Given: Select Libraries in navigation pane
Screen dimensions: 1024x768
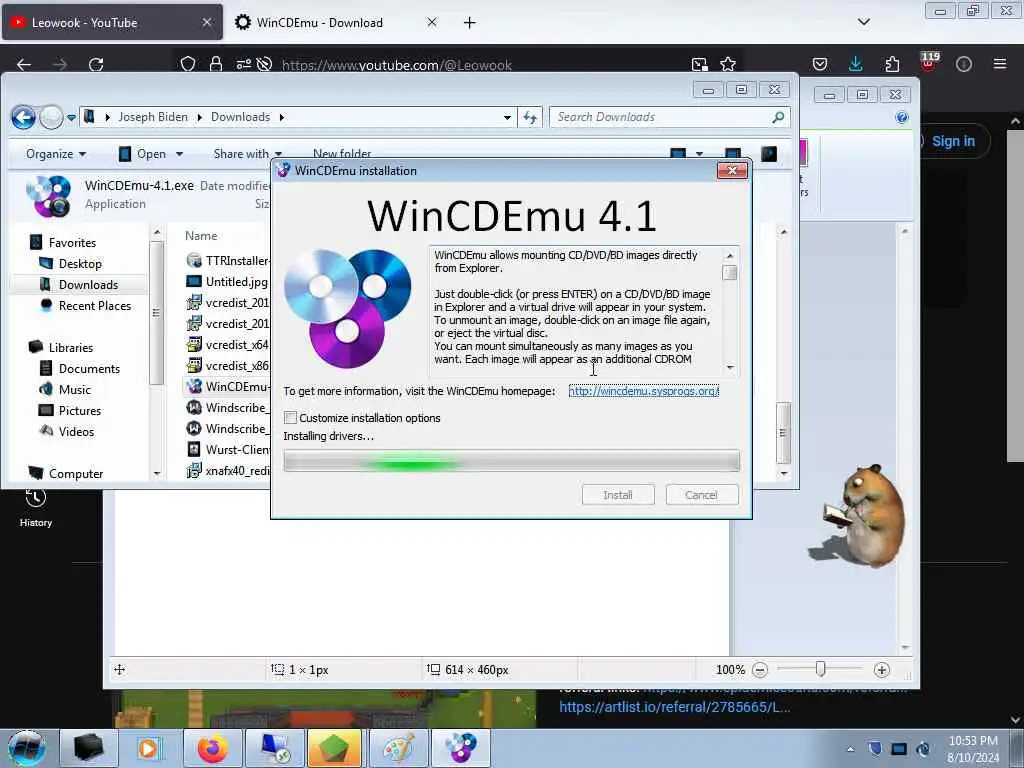Looking at the screenshot, I should click(x=71, y=347).
